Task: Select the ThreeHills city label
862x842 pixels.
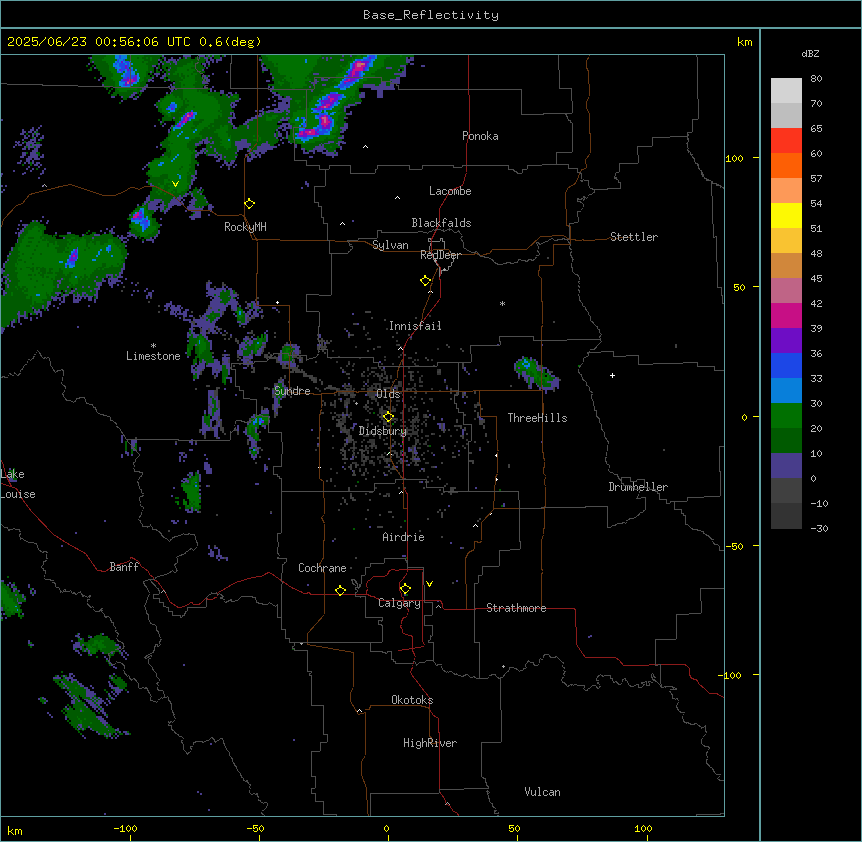Action: point(537,418)
